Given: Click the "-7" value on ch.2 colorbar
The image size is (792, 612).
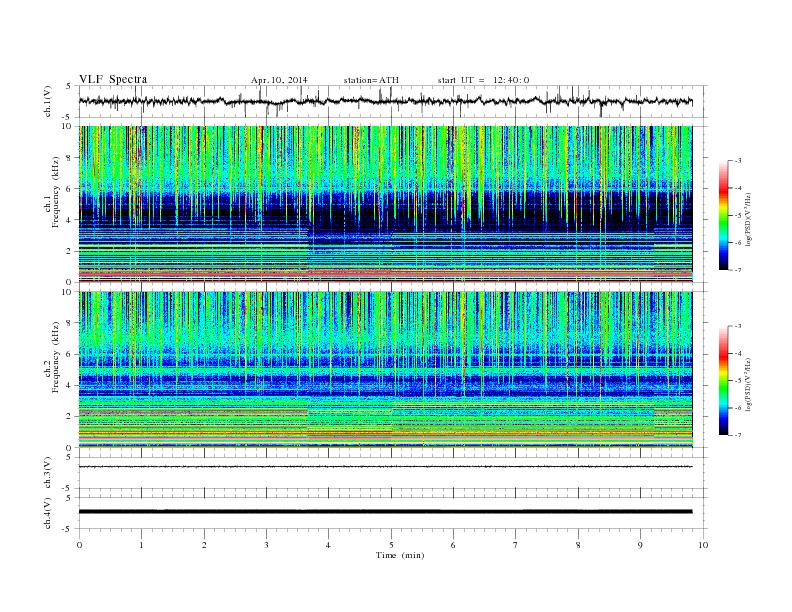Looking at the screenshot, I should point(738,435).
